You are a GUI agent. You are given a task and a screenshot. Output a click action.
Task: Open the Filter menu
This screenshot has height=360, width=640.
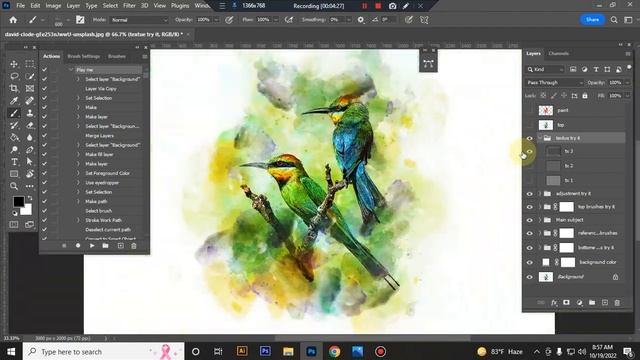pos(129,6)
